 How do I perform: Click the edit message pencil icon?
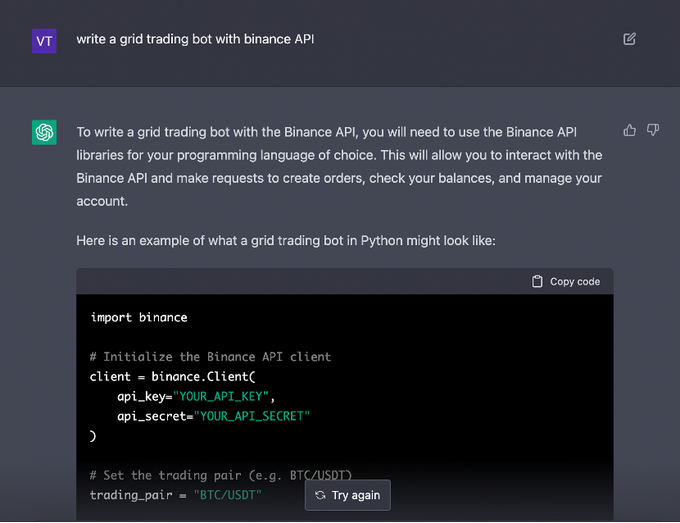coord(629,39)
